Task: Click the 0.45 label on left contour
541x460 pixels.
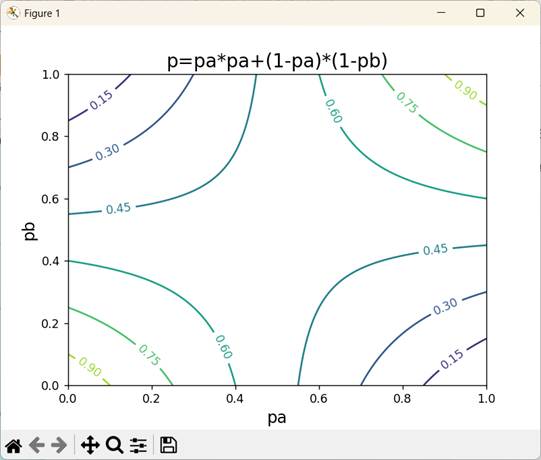Action: (118, 208)
